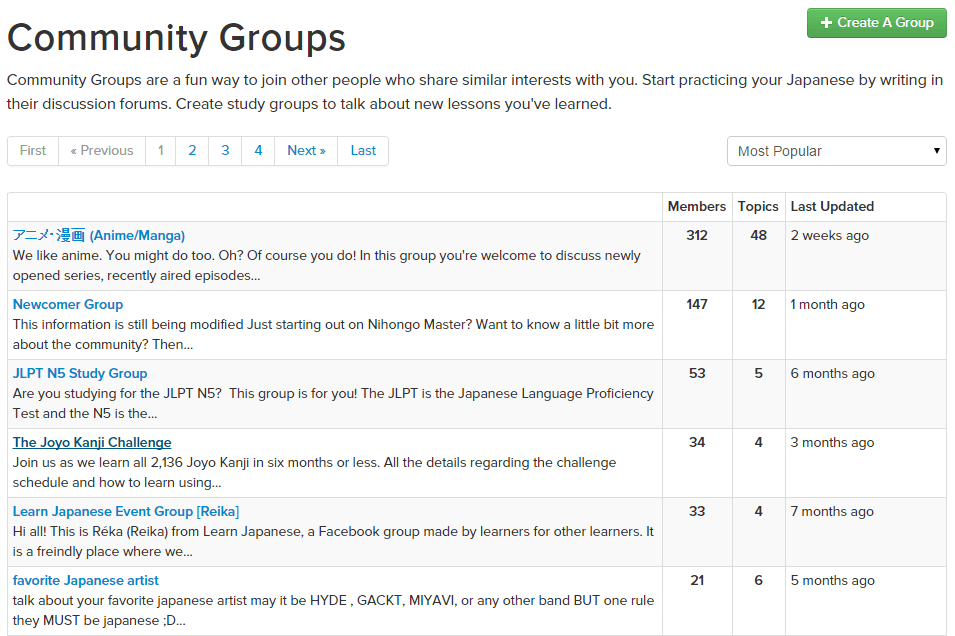Open page 4 in pagination

point(258,150)
